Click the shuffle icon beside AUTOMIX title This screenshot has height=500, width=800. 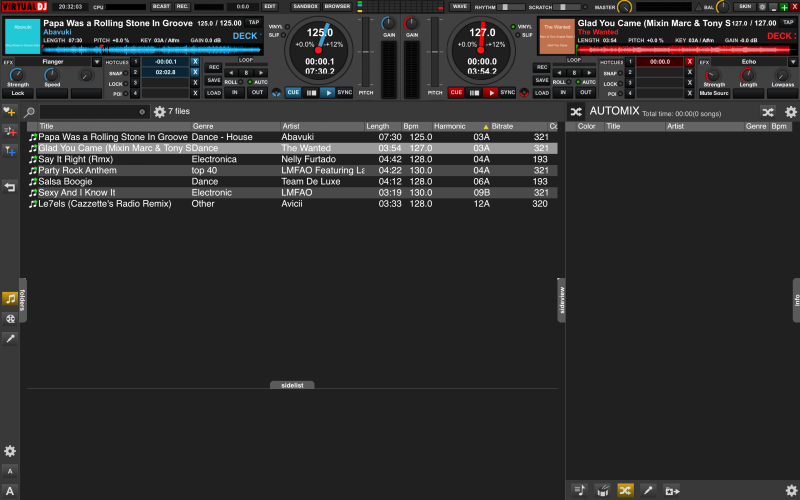tap(576, 112)
